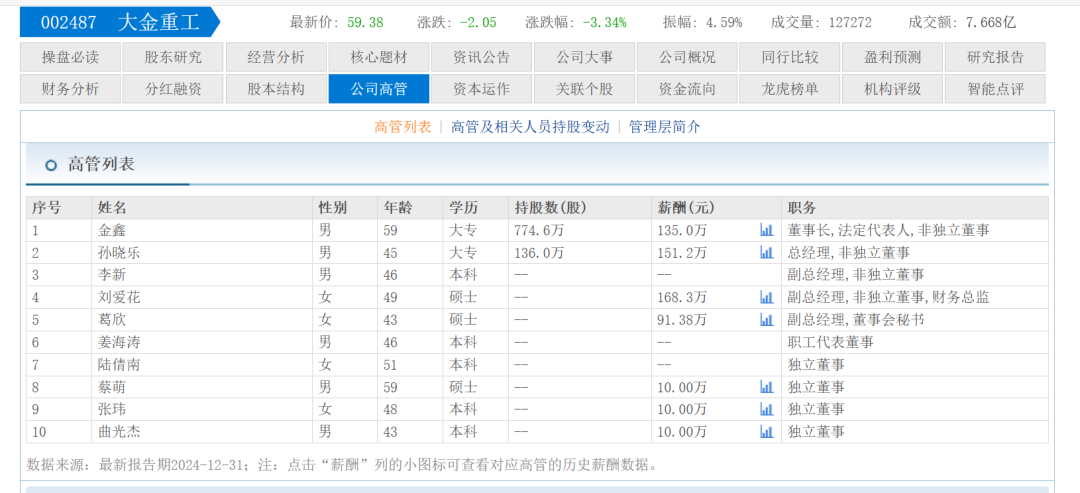Click salary value 91.38万
Viewport: 1080px width, 493px height.
click(682, 319)
